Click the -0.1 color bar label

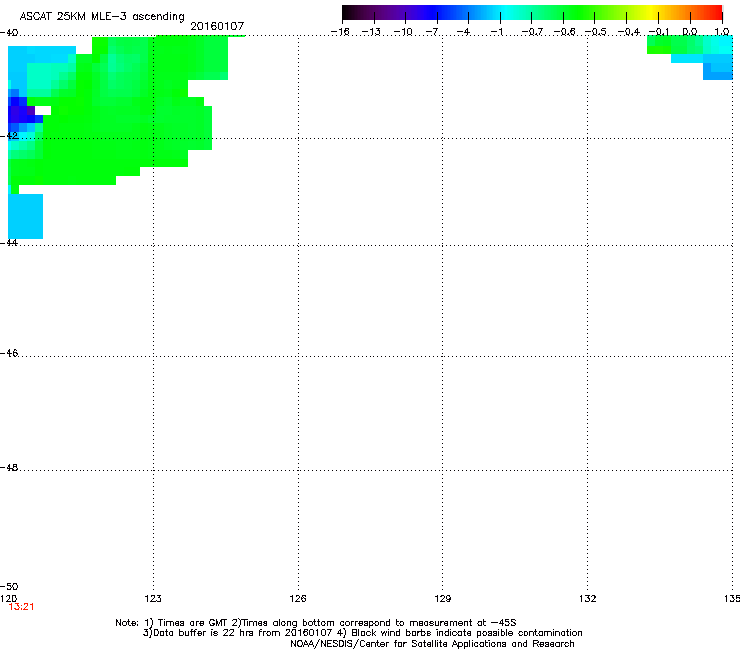pyautogui.click(x=659, y=32)
